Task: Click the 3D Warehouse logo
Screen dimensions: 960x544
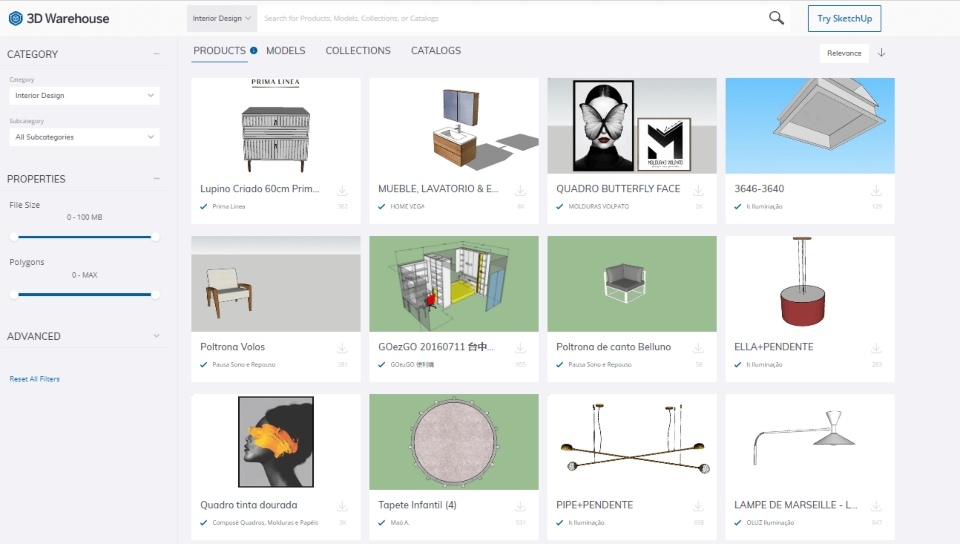Action: 59,18
